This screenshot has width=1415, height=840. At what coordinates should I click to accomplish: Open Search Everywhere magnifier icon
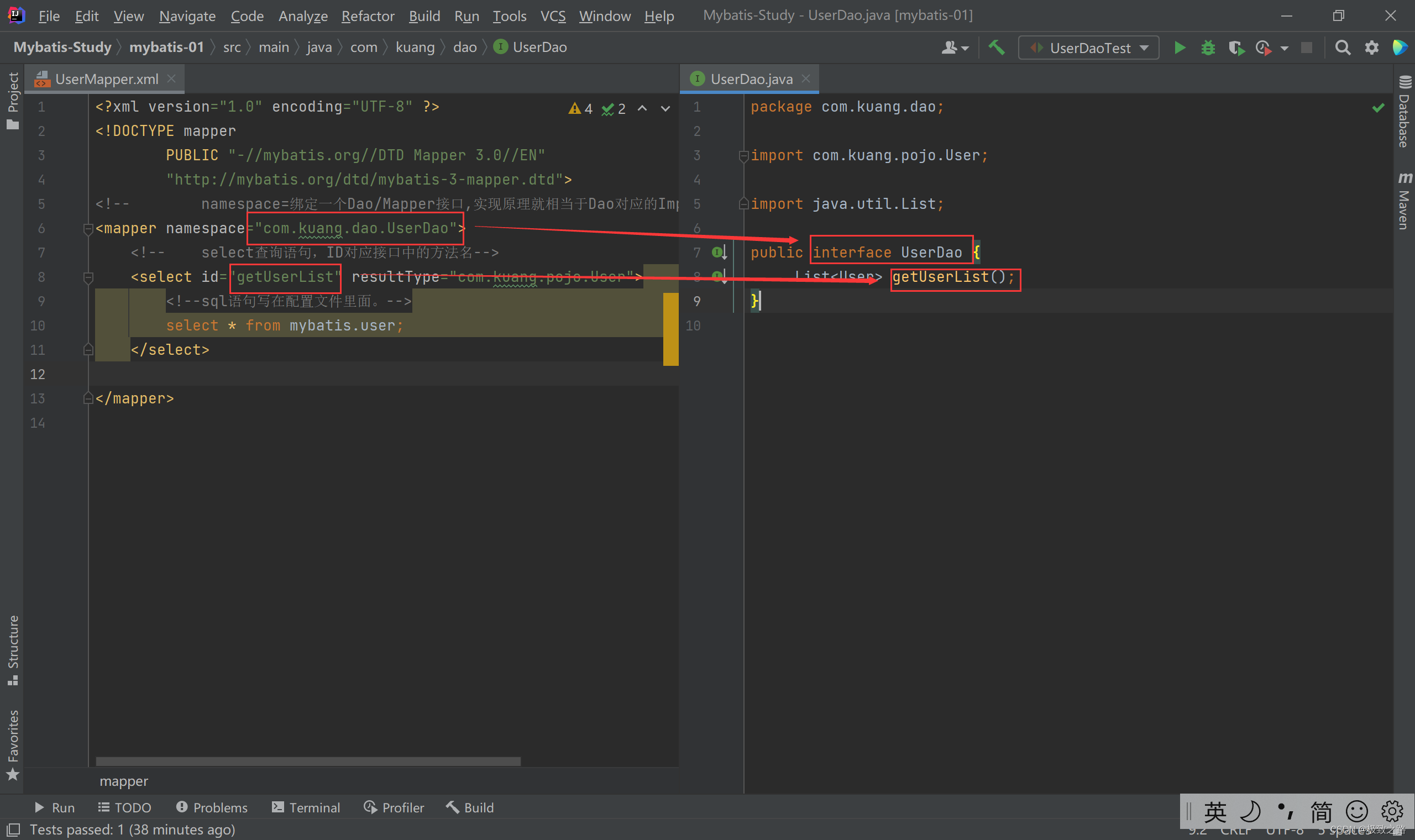click(x=1343, y=48)
